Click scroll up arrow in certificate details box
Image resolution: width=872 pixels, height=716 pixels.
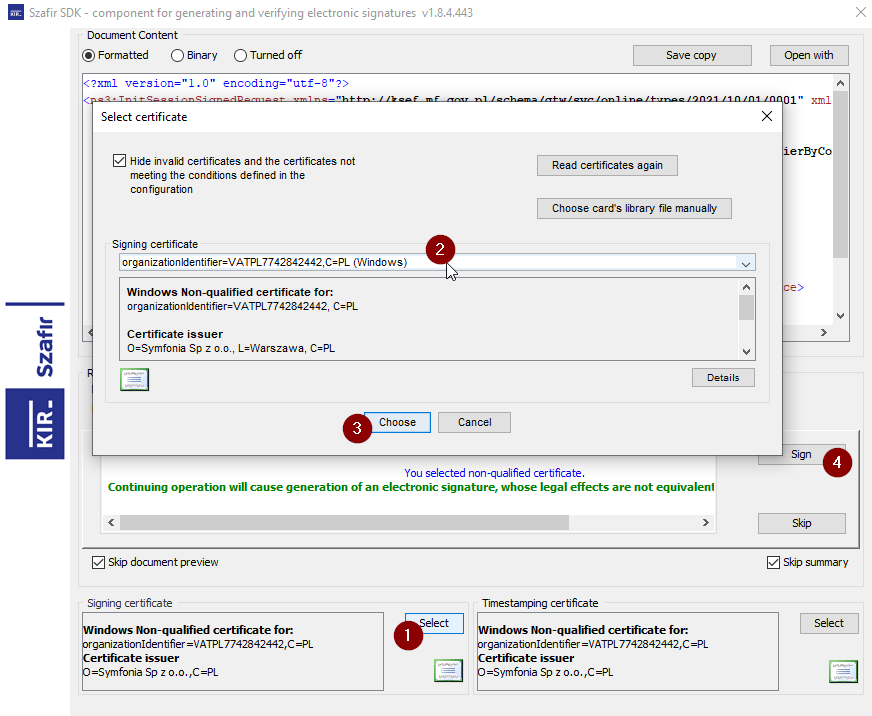pyautogui.click(x=746, y=287)
